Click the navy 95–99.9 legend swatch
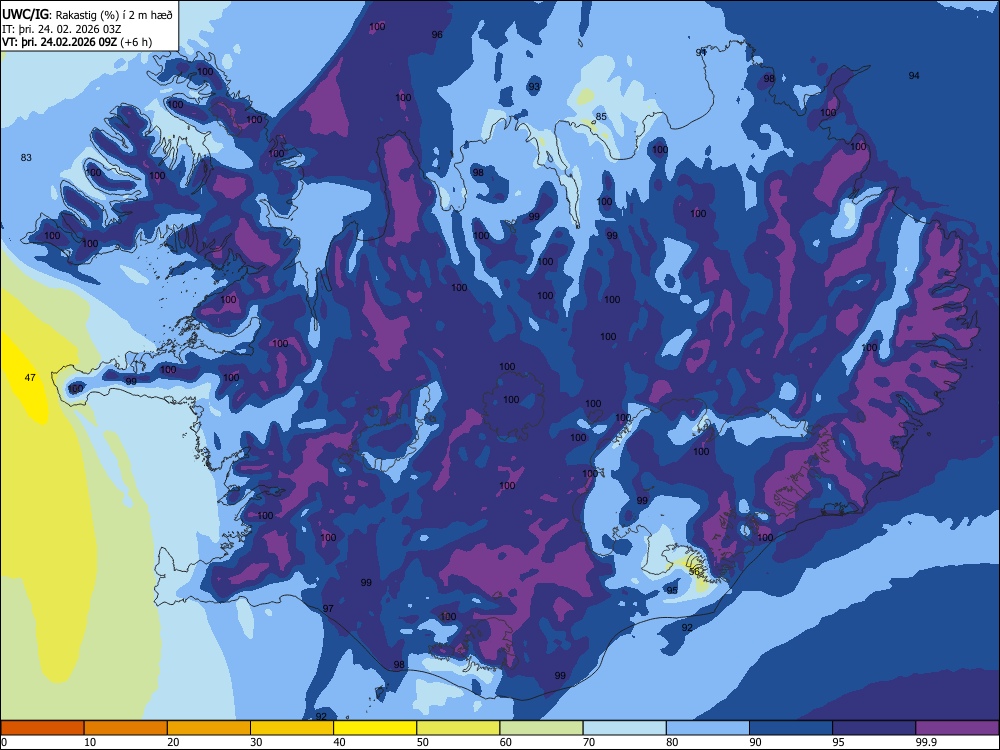 click(x=874, y=728)
